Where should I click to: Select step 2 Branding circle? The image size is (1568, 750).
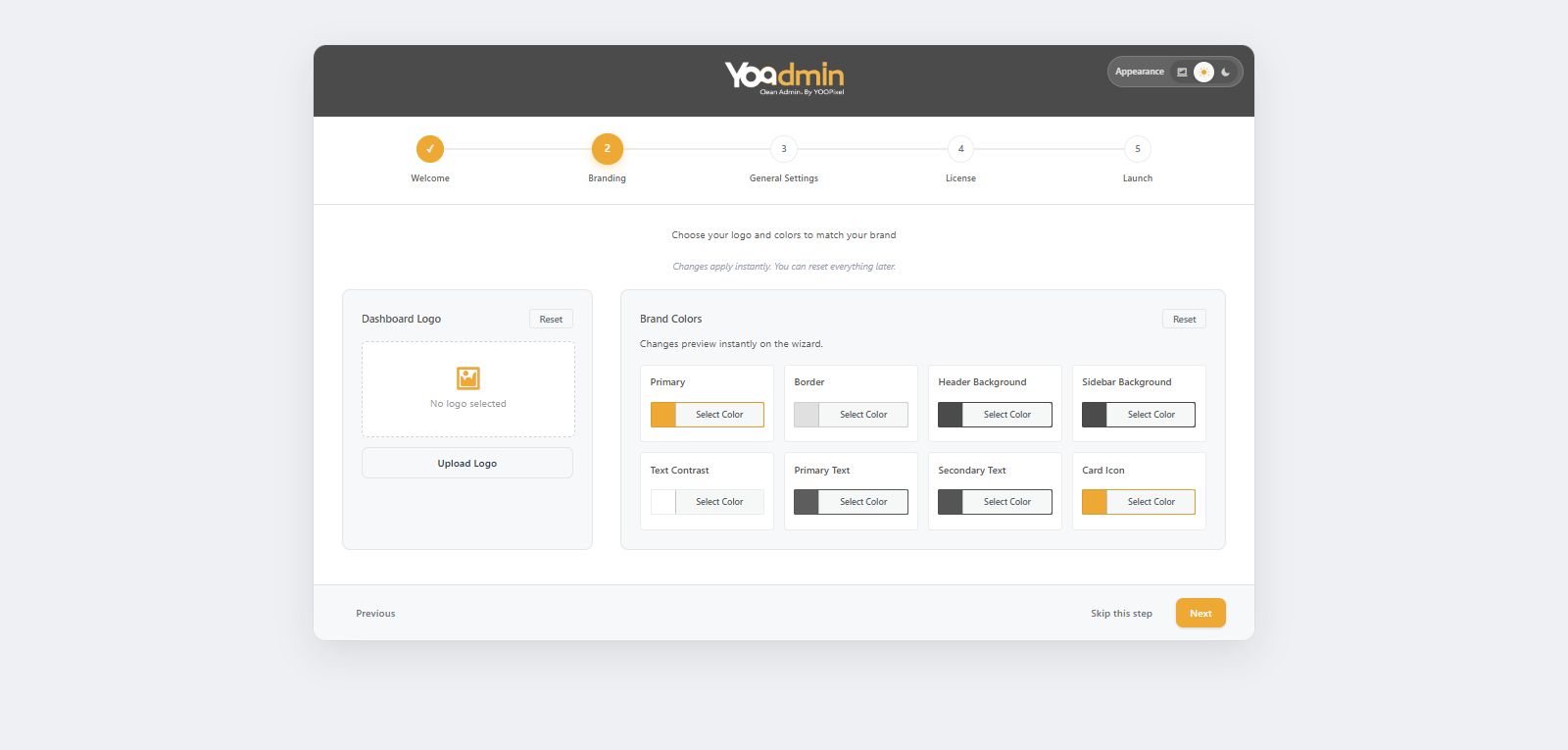click(x=608, y=149)
